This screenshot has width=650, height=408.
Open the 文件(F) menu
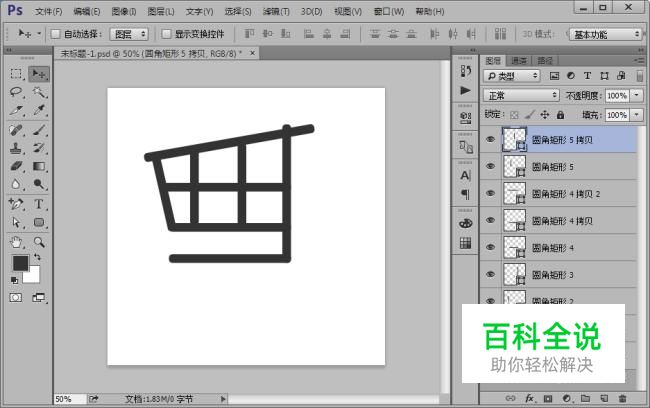pos(49,12)
